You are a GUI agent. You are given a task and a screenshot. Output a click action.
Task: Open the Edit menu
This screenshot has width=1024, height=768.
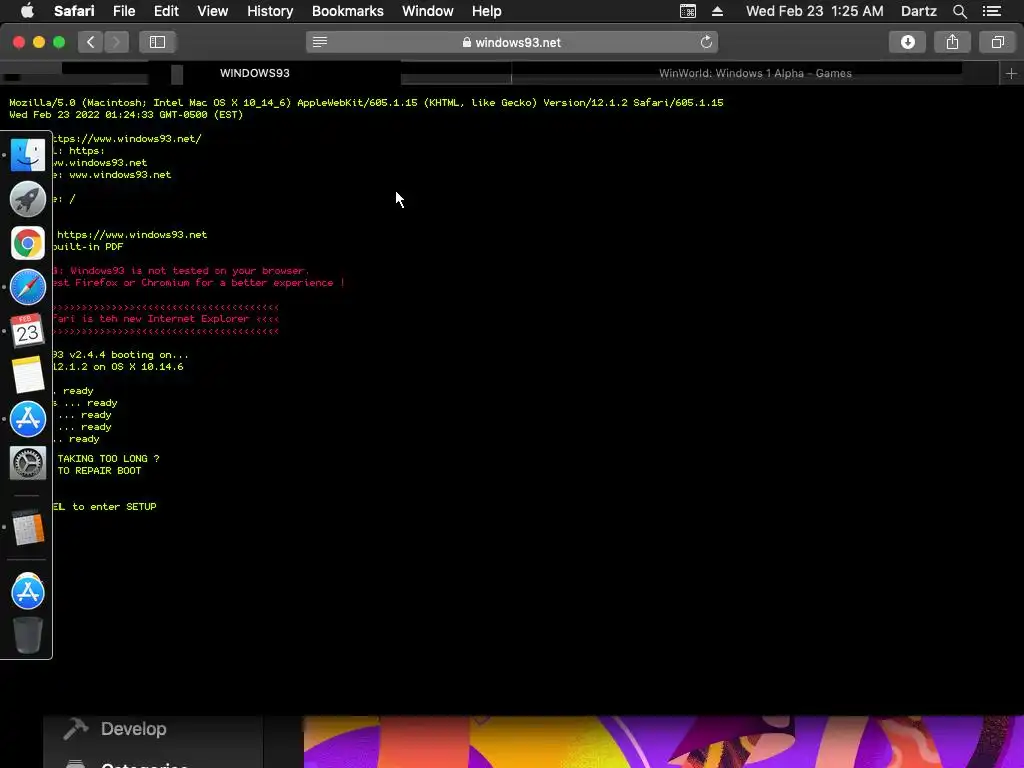(x=166, y=11)
